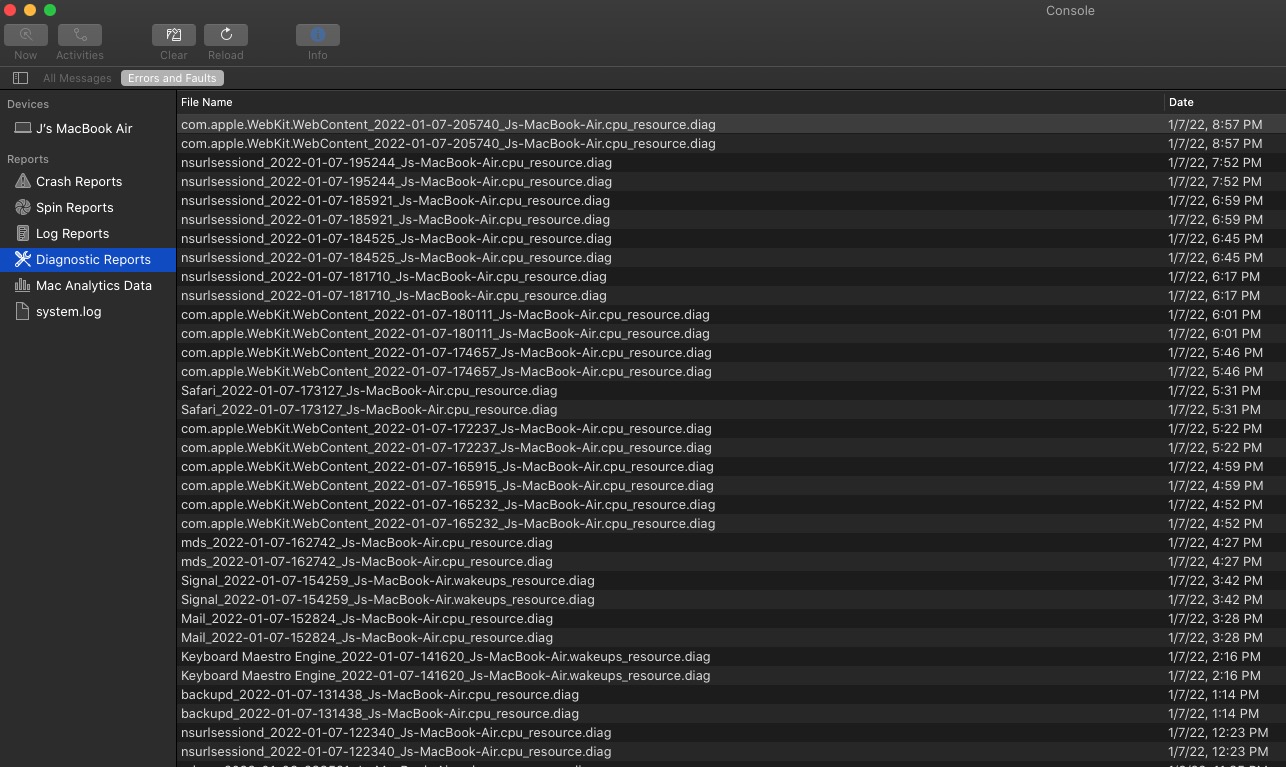Click the Log Reports list icon
The width and height of the screenshot is (1286, 767).
[21, 233]
